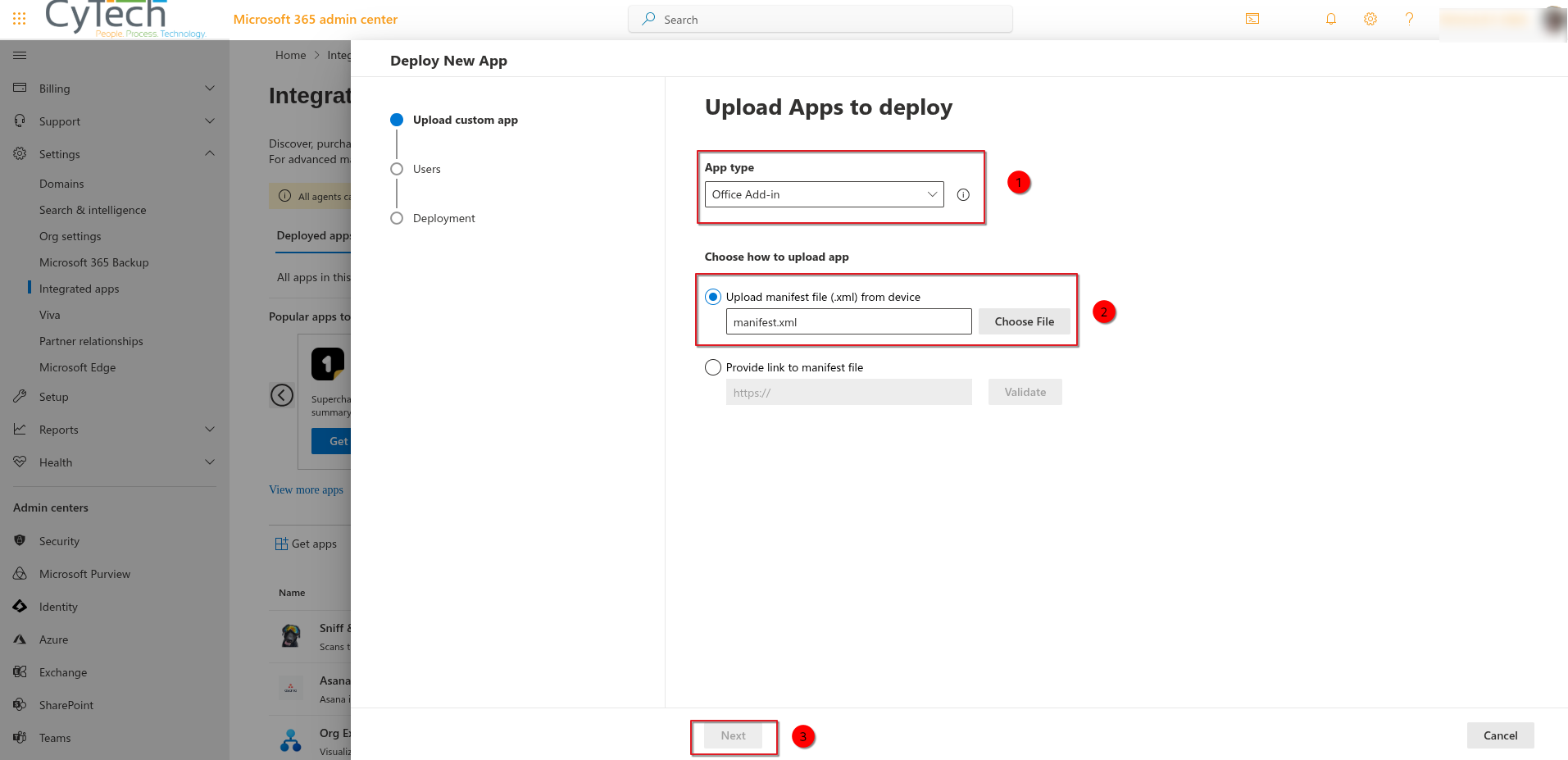Image resolution: width=1568 pixels, height=760 pixels.
Task: Click the Health heart icon
Action: pos(20,462)
